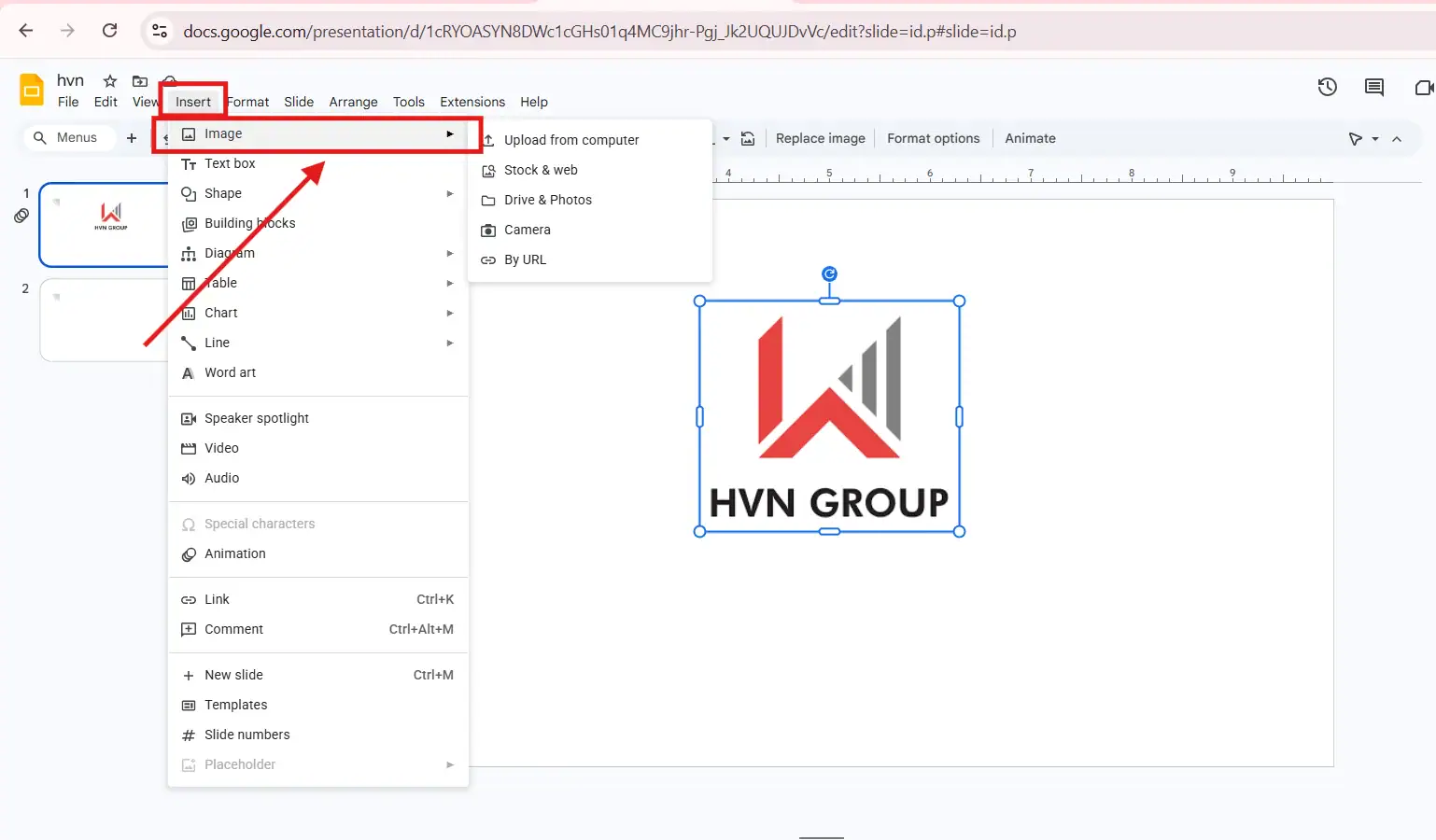The width and height of the screenshot is (1436, 840).
Task: Click the Table menu item
Action: 317,283
